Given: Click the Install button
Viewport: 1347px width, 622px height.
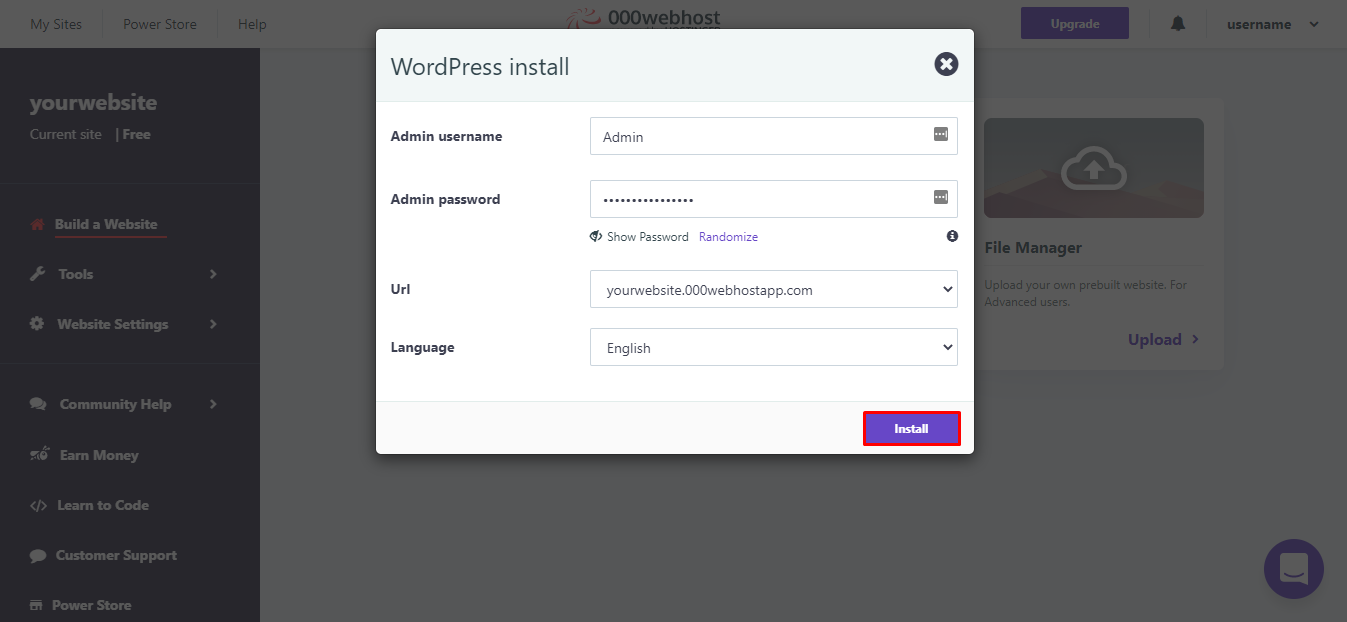Looking at the screenshot, I should coord(911,428).
